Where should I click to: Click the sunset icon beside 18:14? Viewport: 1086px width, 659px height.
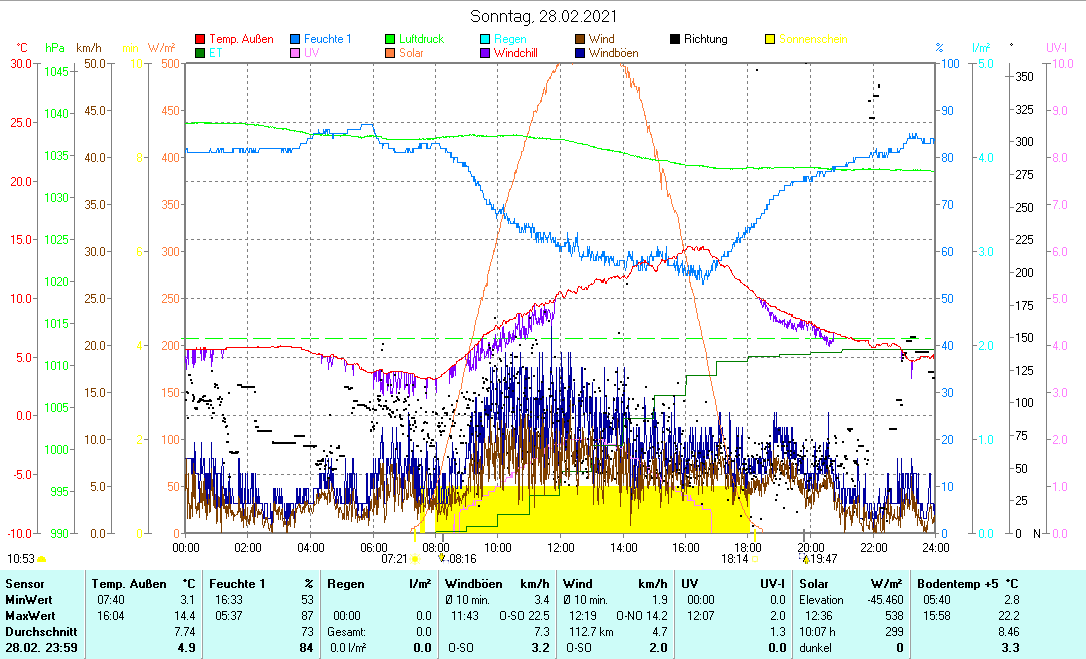(x=754, y=559)
